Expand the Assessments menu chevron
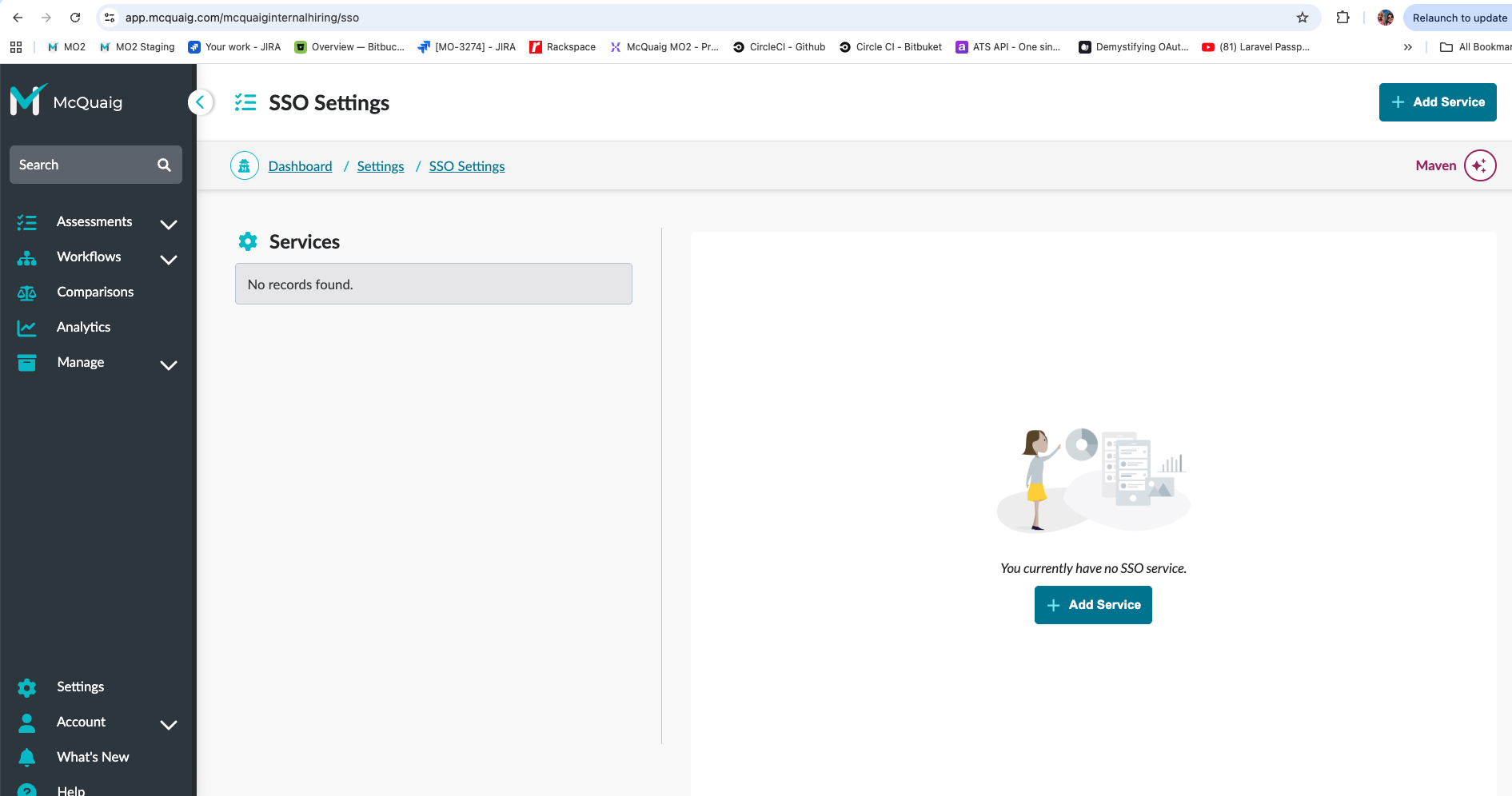The width and height of the screenshot is (1512, 796). [168, 224]
